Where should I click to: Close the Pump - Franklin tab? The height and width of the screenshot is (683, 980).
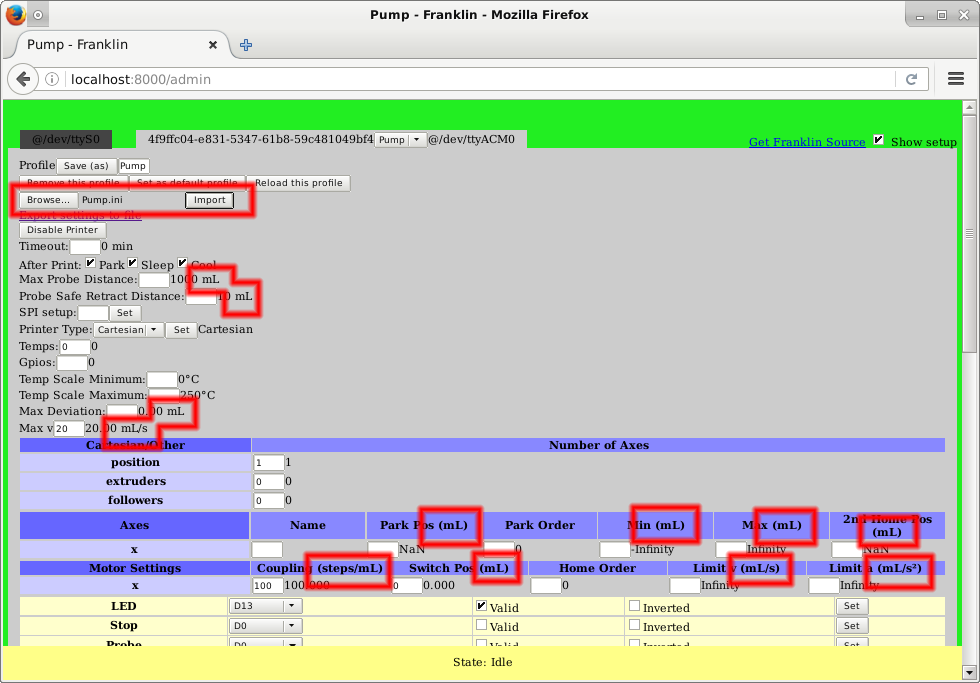(x=213, y=45)
